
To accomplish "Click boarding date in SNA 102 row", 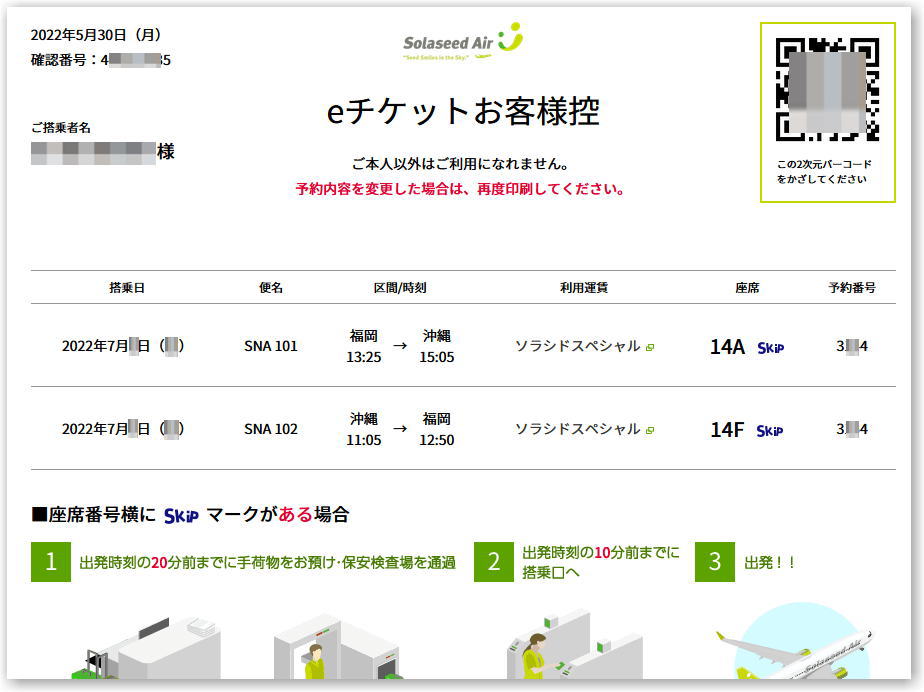I will pyautogui.click(x=123, y=429).
